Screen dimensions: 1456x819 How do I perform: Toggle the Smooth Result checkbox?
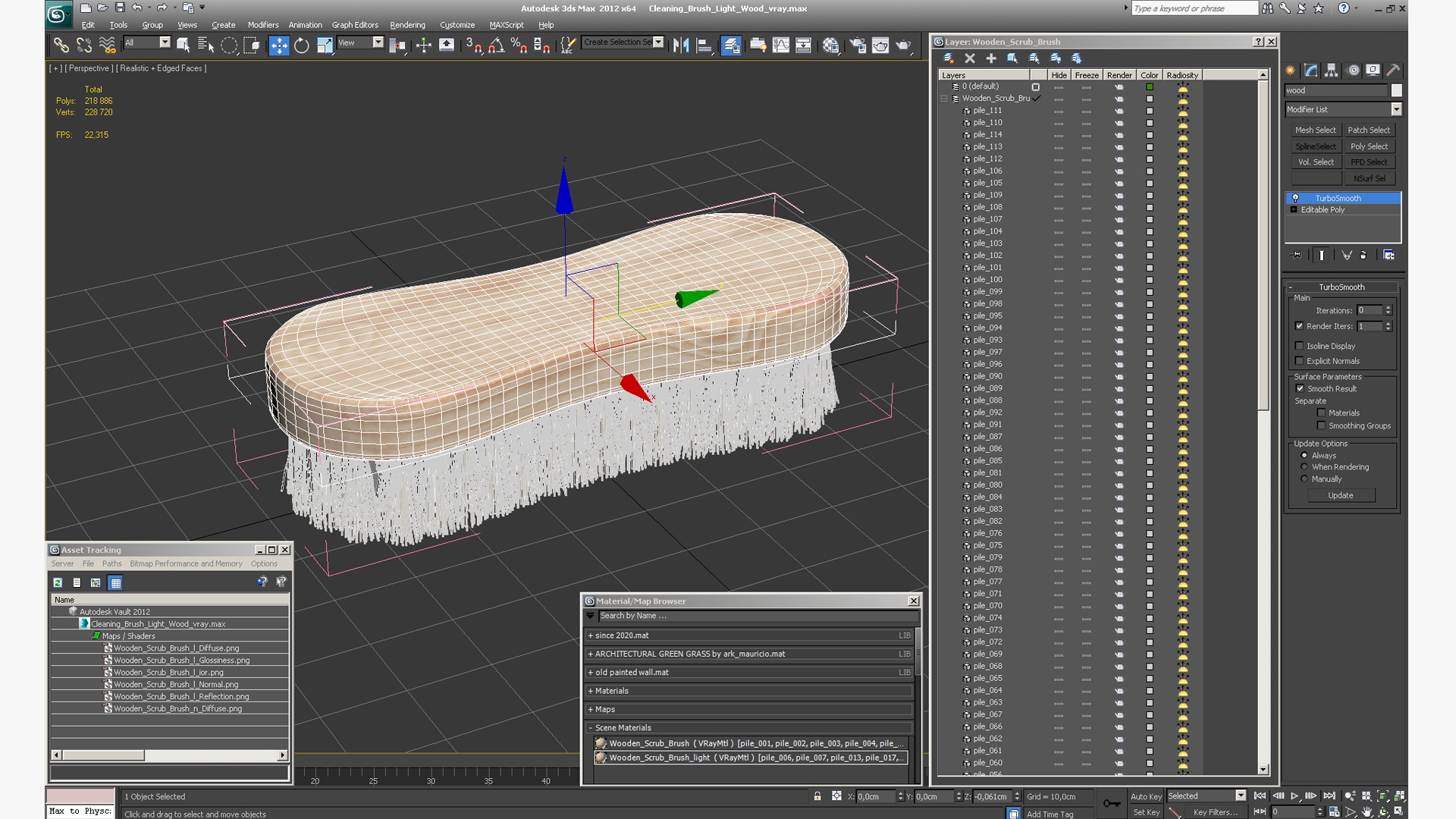(1300, 388)
